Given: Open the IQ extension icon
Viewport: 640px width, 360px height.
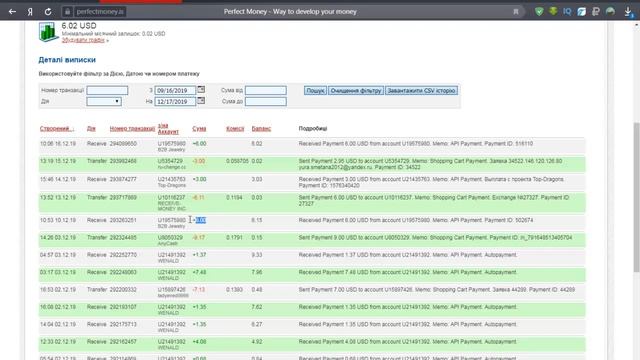Looking at the screenshot, I should click(567, 11).
